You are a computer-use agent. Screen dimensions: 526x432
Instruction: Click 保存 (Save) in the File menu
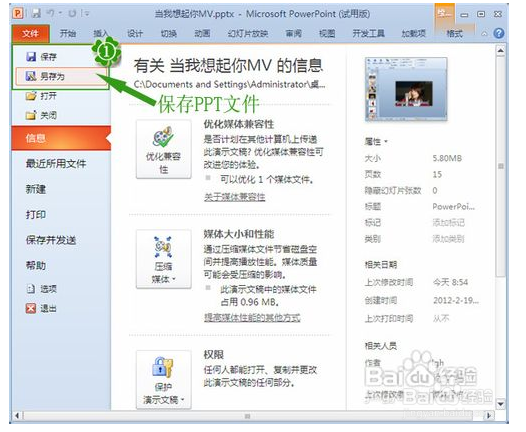point(60,57)
